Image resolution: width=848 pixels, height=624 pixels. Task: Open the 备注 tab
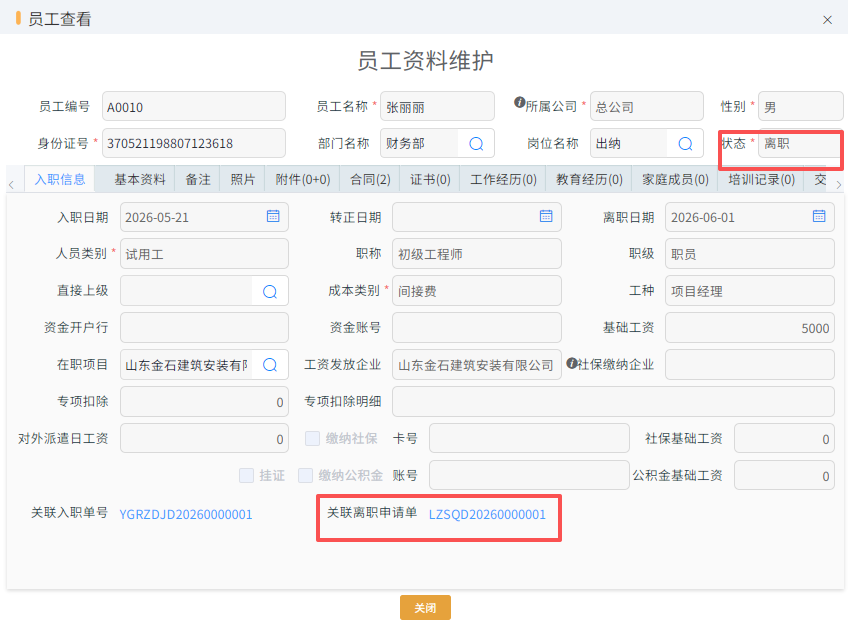point(198,180)
